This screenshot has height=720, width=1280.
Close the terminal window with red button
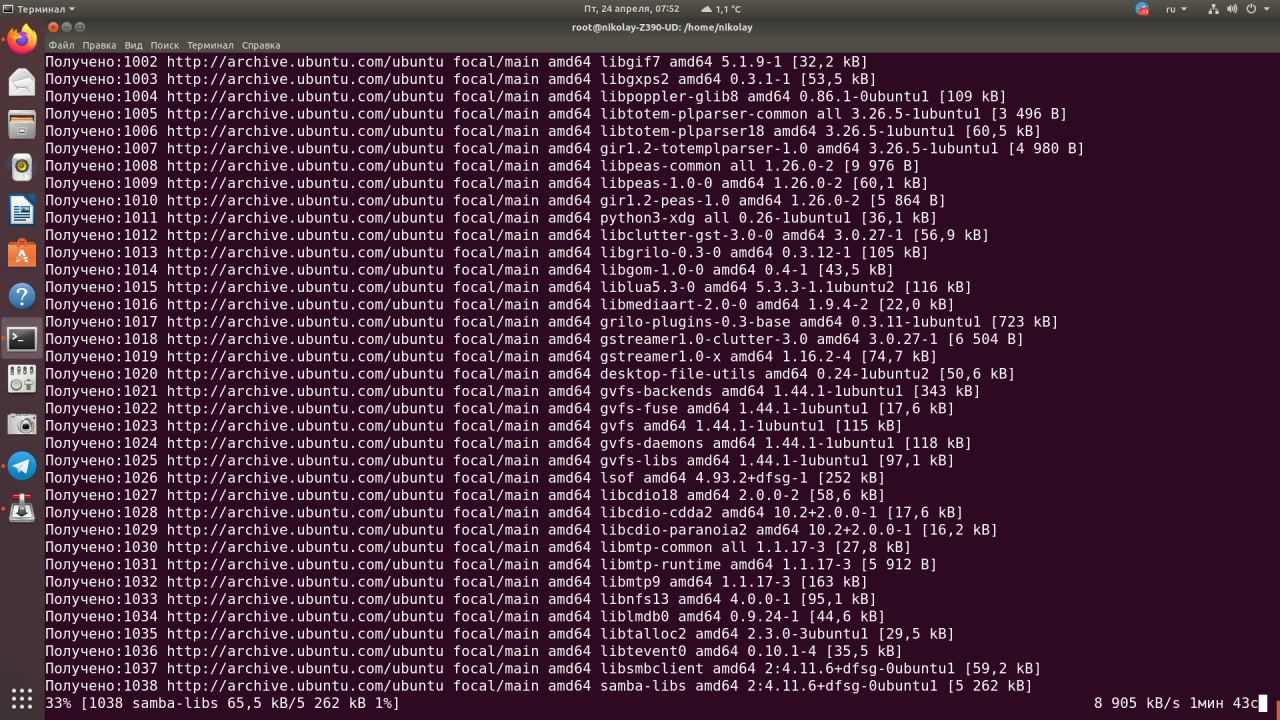52,27
